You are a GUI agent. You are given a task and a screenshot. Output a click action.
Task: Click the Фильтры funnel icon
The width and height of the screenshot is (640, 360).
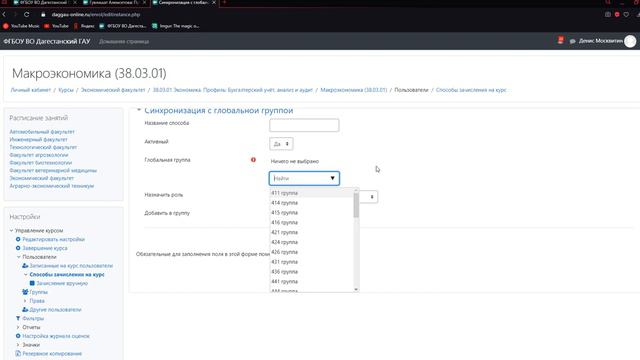[x=18, y=318]
